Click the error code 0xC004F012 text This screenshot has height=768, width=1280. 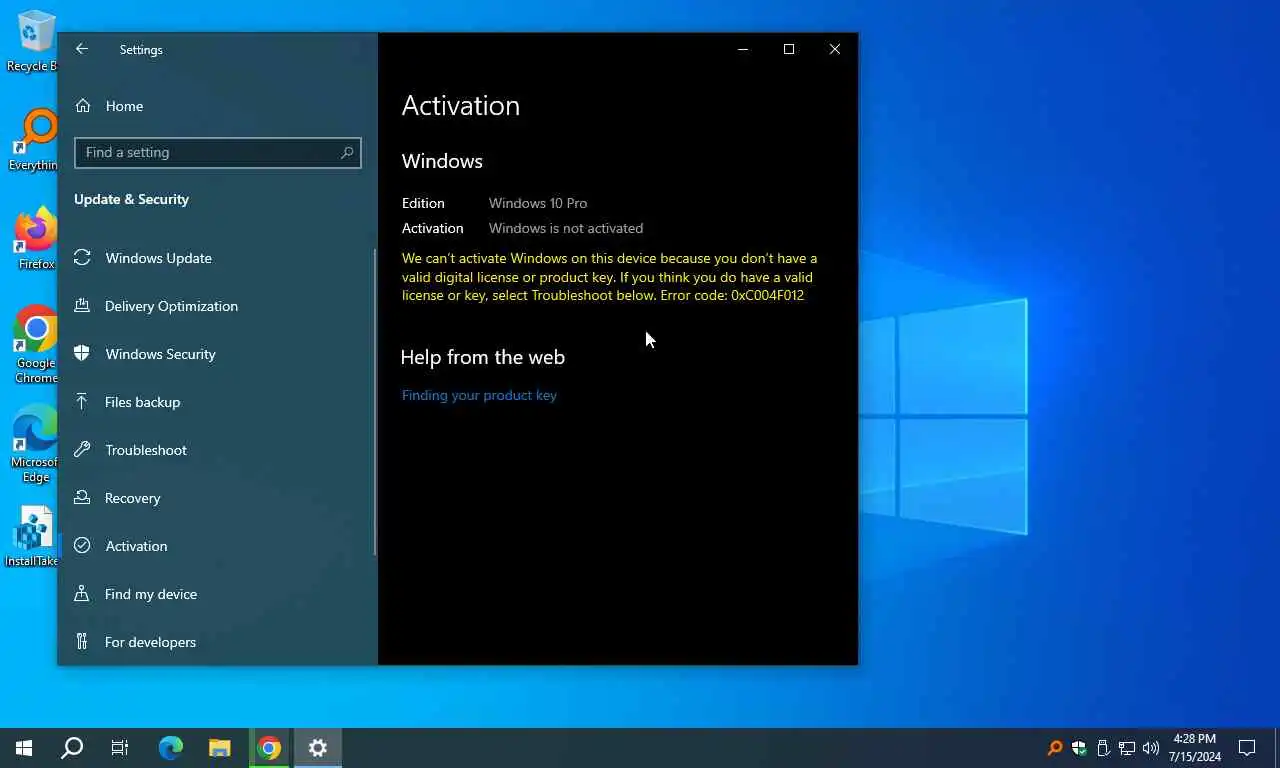pos(767,295)
